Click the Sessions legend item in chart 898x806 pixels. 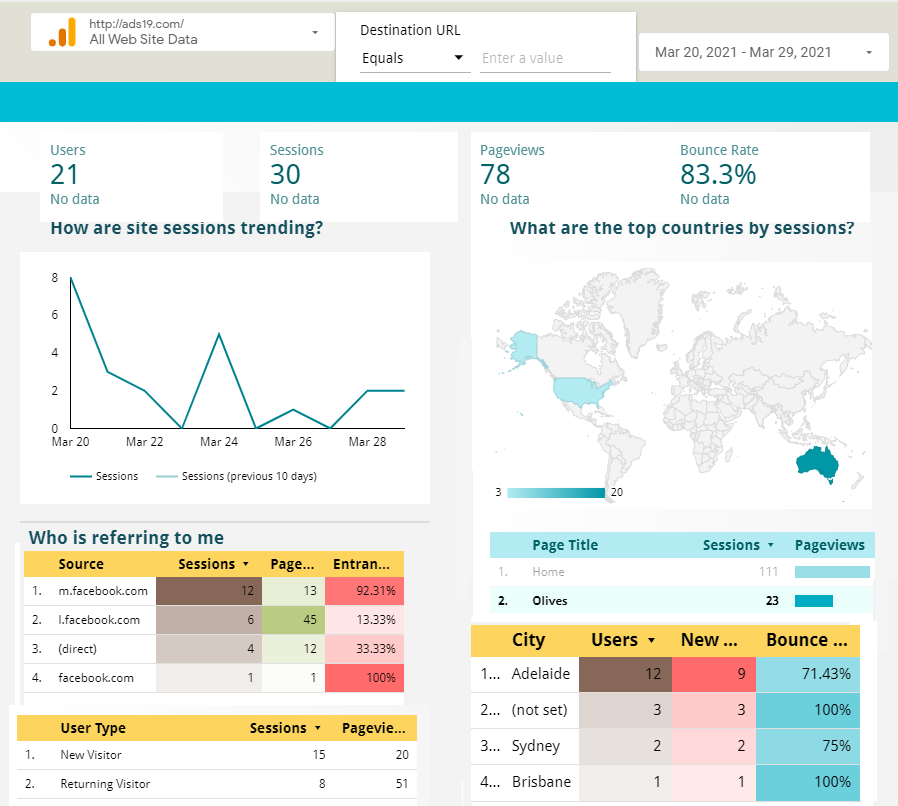coord(105,476)
